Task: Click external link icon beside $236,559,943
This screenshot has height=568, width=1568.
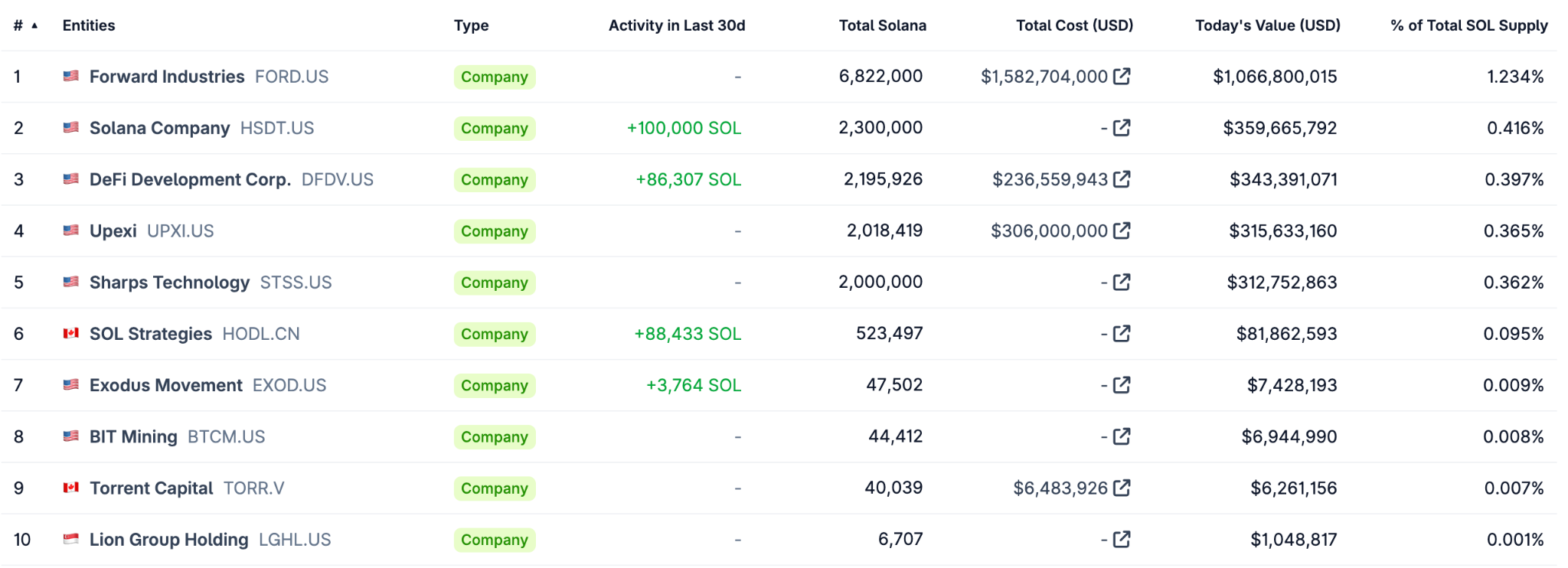Action: click(x=1122, y=179)
